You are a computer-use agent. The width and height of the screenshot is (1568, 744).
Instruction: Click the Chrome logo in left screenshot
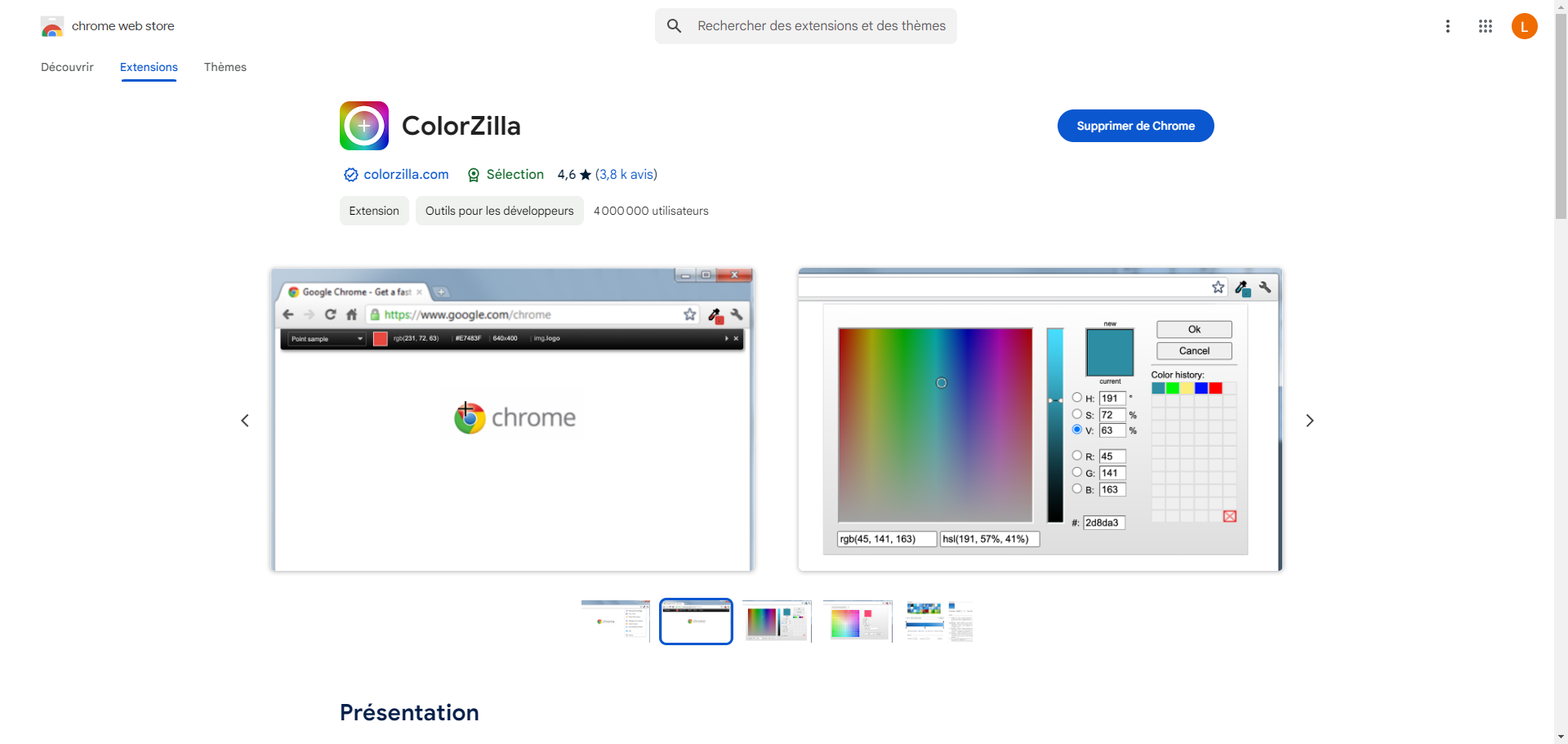pyautogui.click(x=470, y=418)
